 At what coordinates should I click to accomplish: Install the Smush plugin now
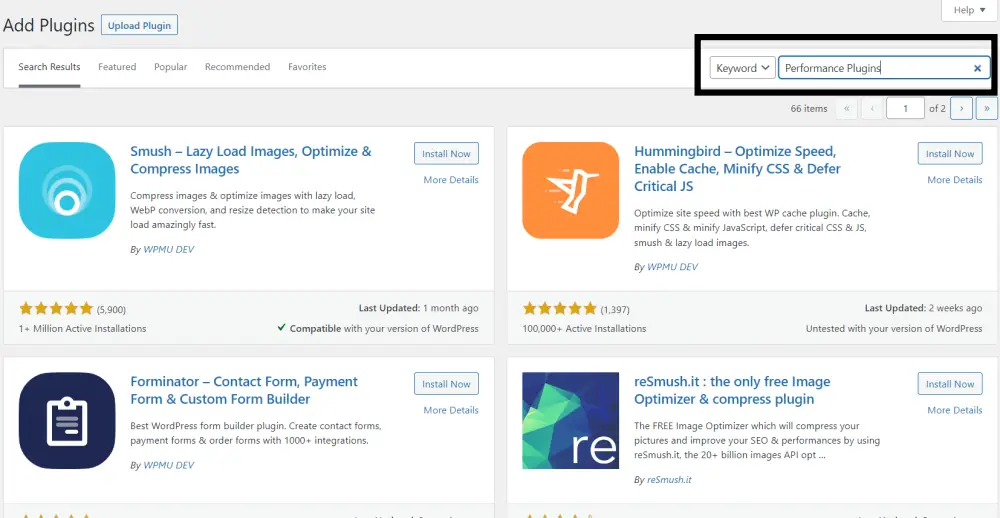tap(446, 154)
